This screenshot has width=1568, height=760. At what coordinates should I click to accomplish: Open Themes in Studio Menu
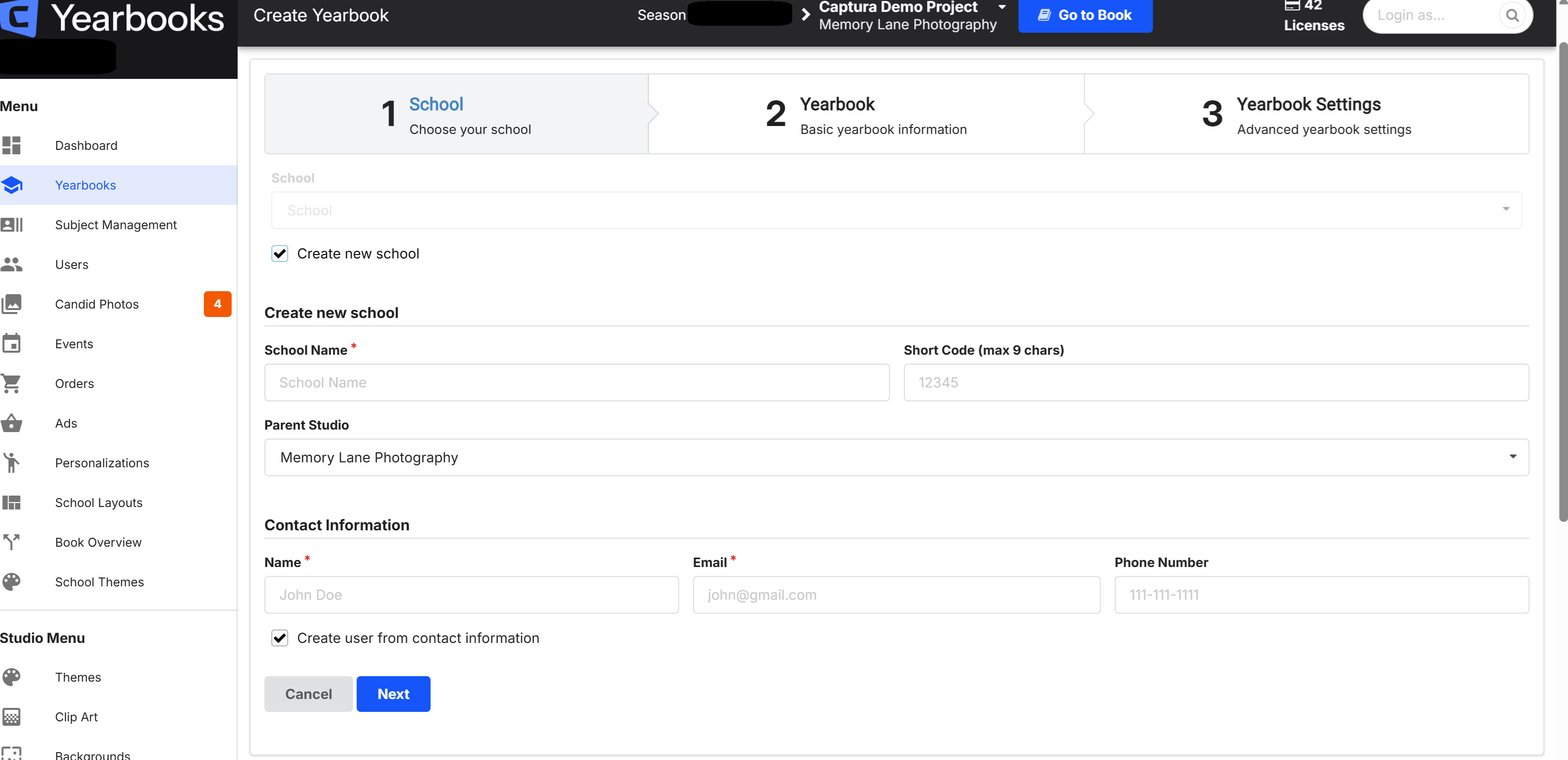click(119, 677)
